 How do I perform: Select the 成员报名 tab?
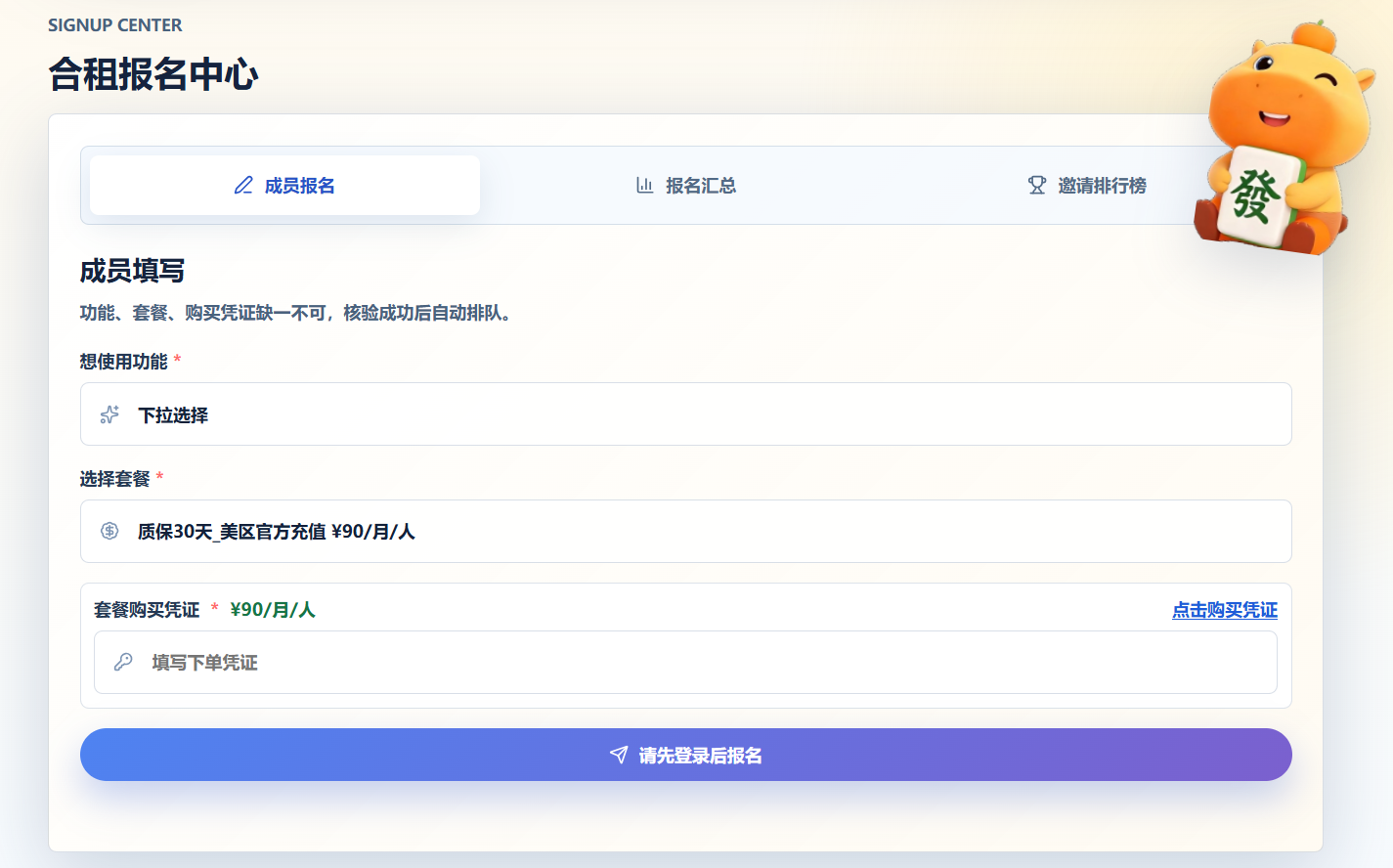tap(284, 186)
